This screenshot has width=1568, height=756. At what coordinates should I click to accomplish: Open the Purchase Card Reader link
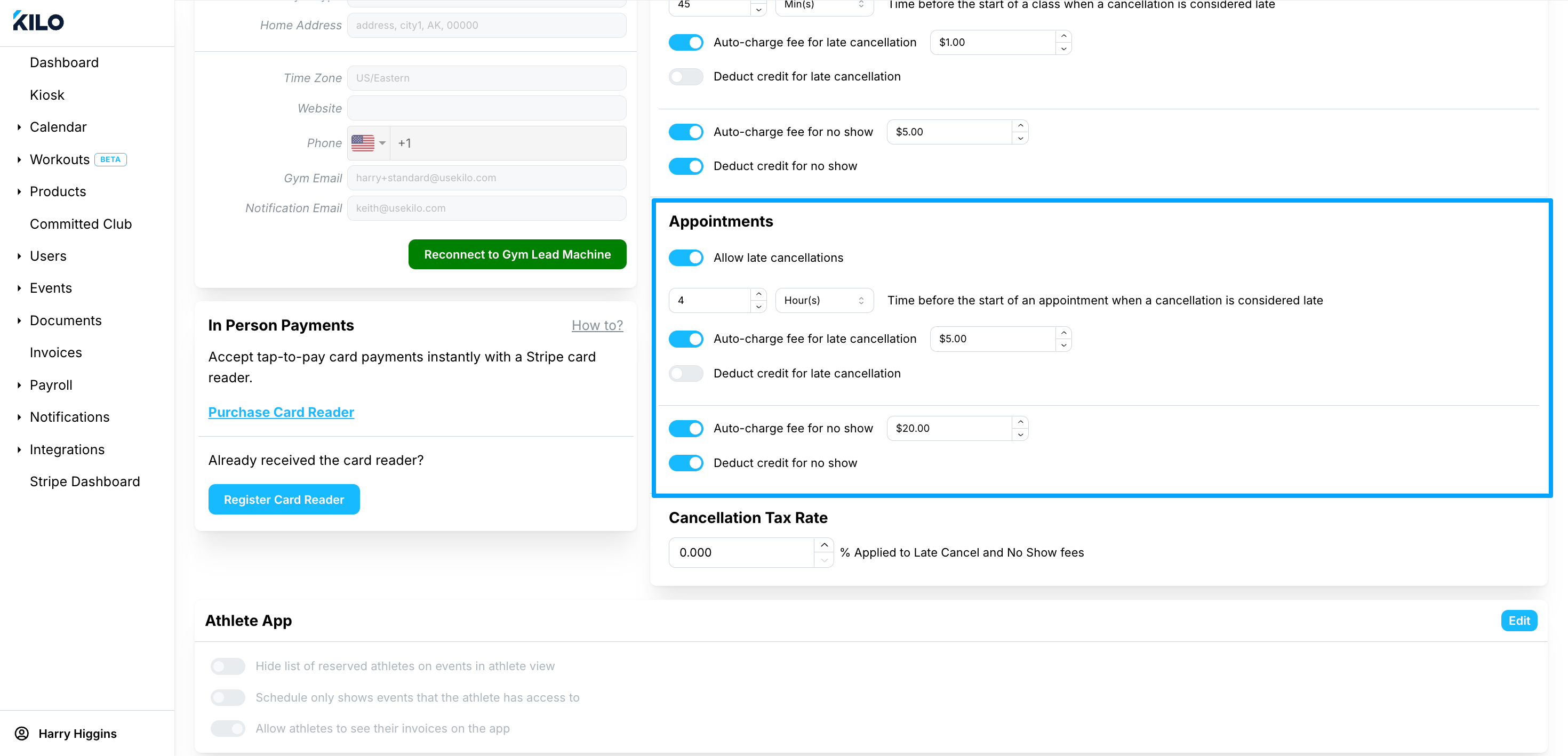(x=281, y=412)
